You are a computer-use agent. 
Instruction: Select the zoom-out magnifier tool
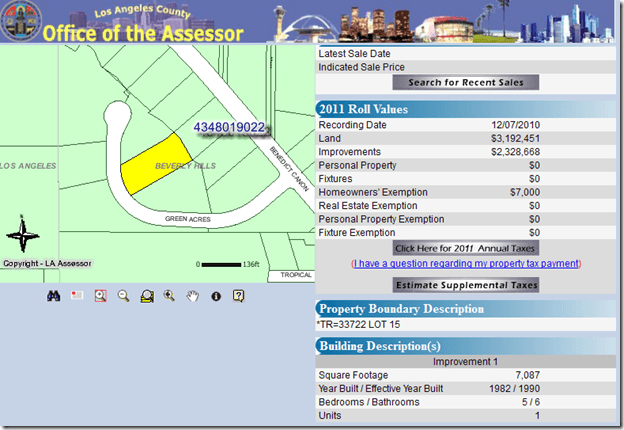tap(124, 296)
